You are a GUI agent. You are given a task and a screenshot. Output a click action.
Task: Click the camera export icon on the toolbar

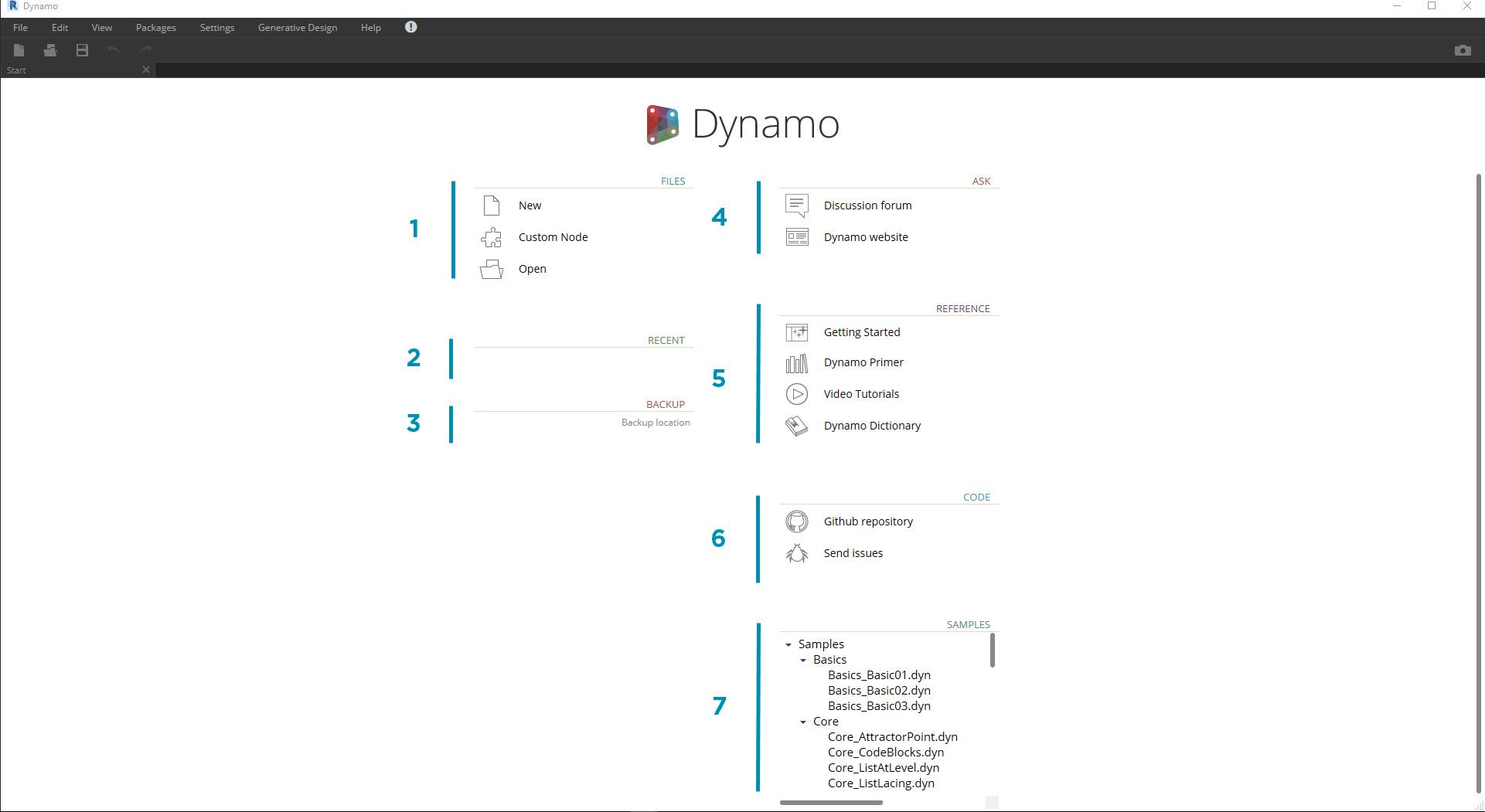1463,49
